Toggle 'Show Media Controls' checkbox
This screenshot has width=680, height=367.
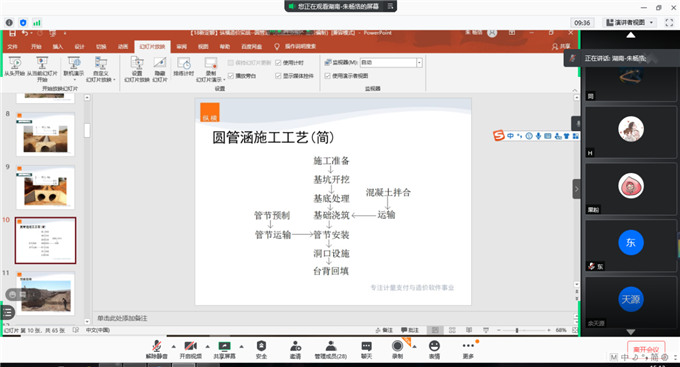coord(278,76)
